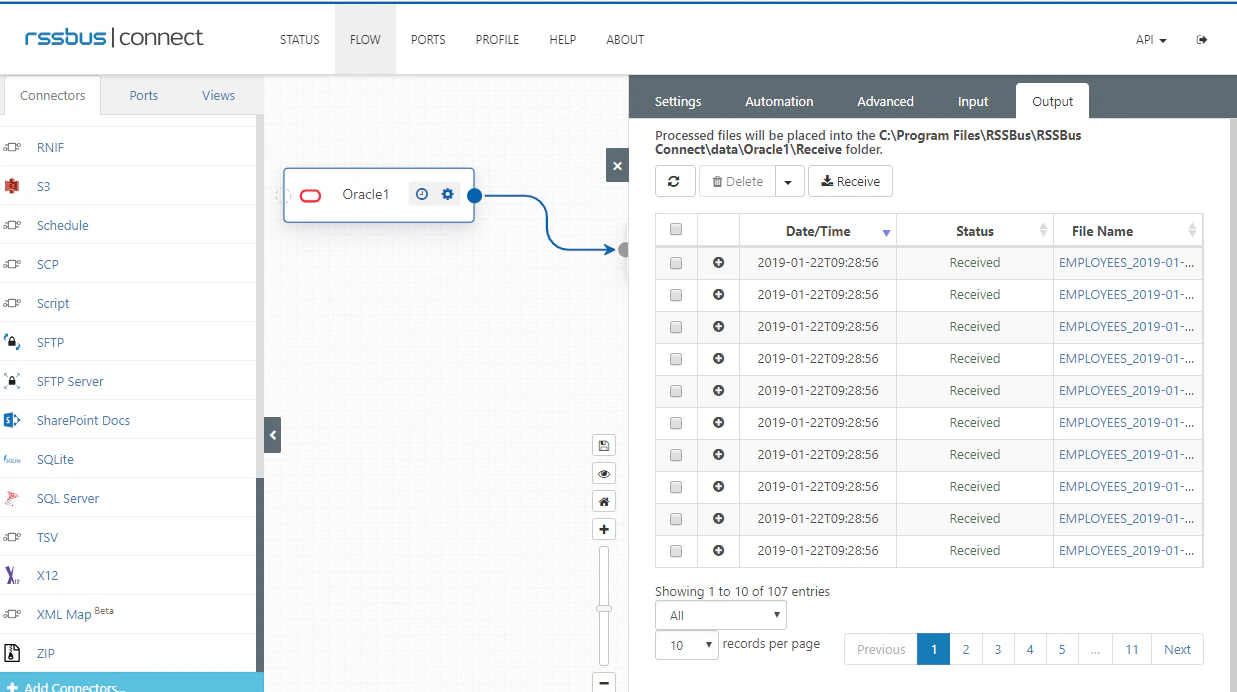Check the fourth row's checkbox
1237x692 pixels.
[676, 359]
